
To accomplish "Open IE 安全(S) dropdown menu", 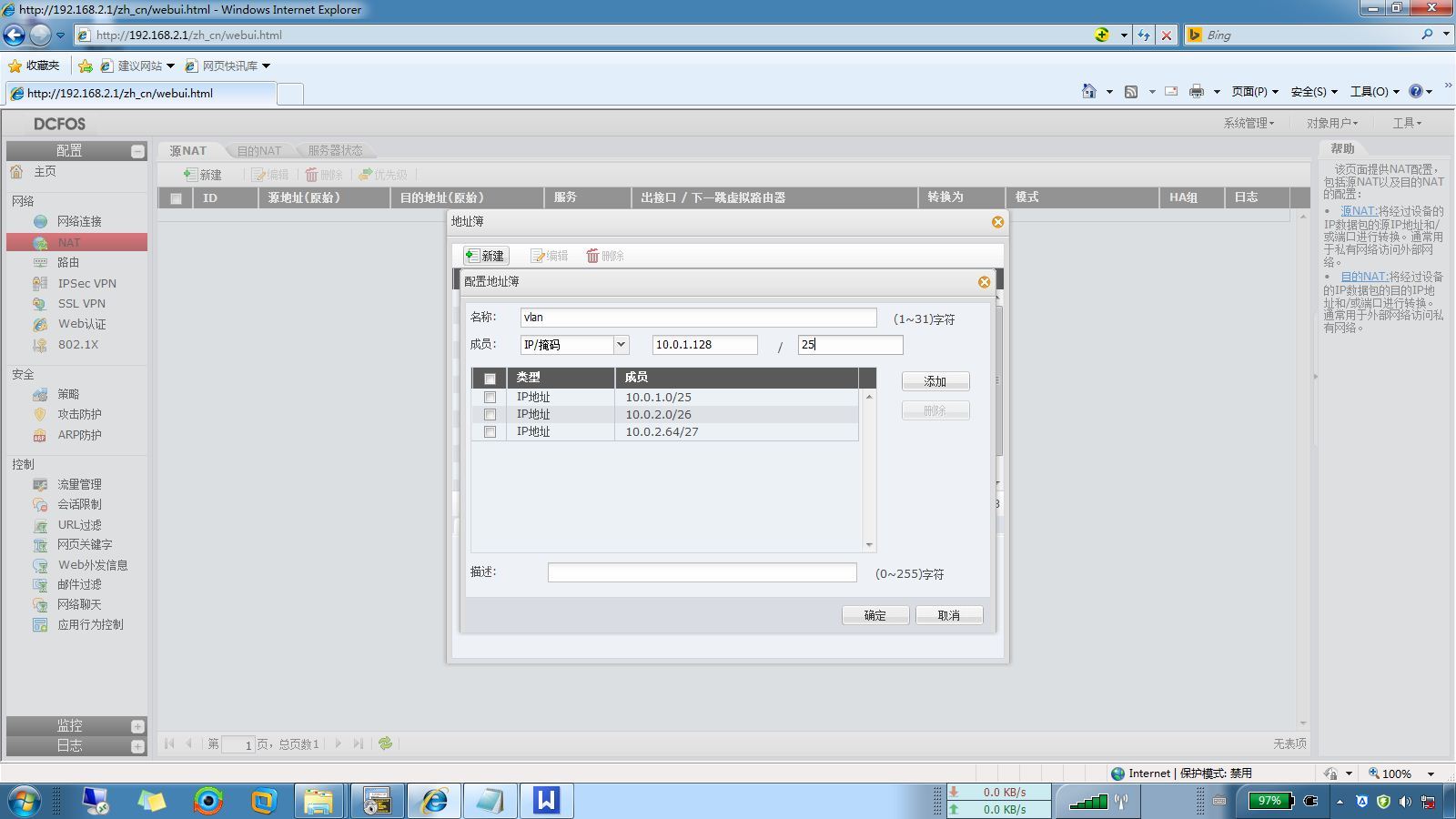I will click(x=1314, y=91).
